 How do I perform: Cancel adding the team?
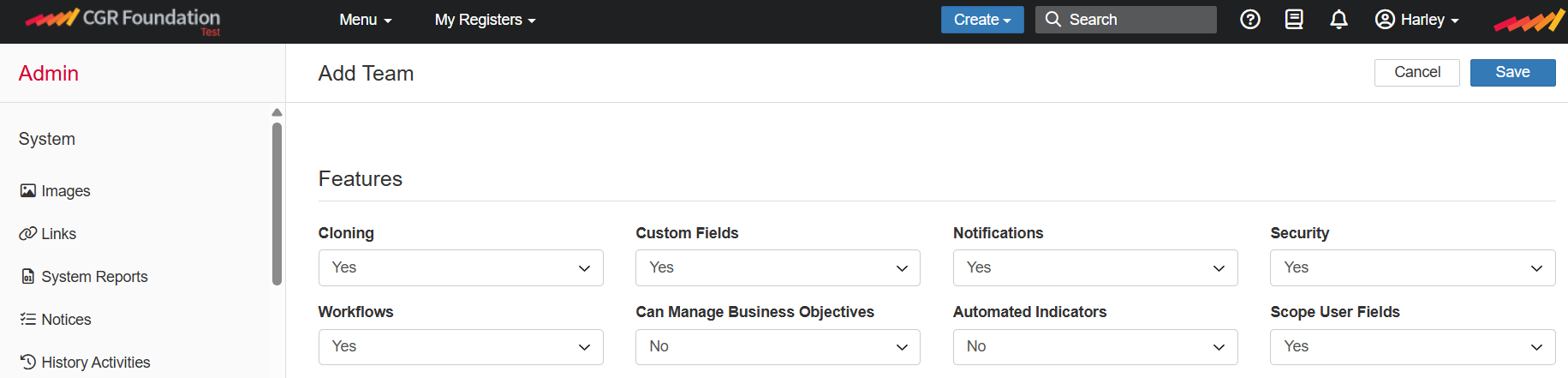pyautogui.click(x=1416, y=73)
